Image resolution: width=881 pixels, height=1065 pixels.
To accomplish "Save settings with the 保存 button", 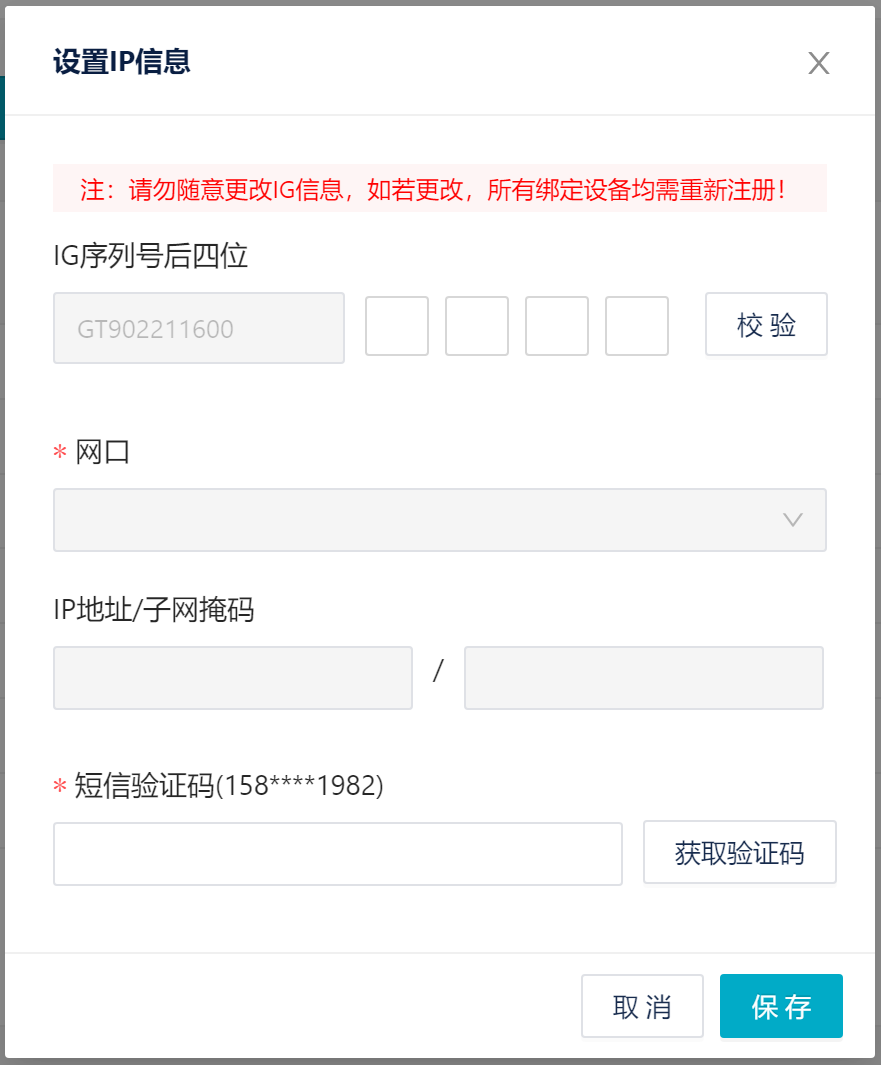I will click(781, 1006).
